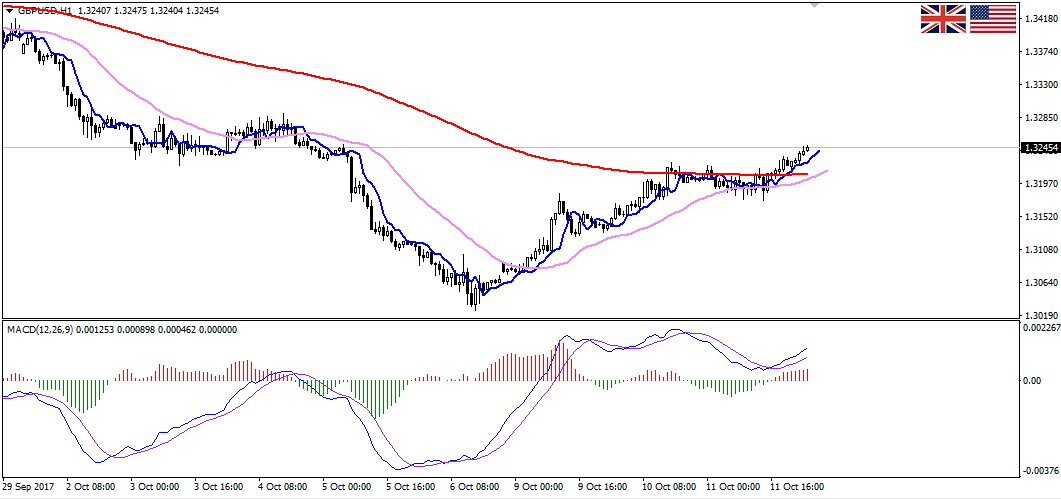This screenshot has width=1061, height=499.
Task: Click the 1.31080 price axis label
Action: [1040, 250]
